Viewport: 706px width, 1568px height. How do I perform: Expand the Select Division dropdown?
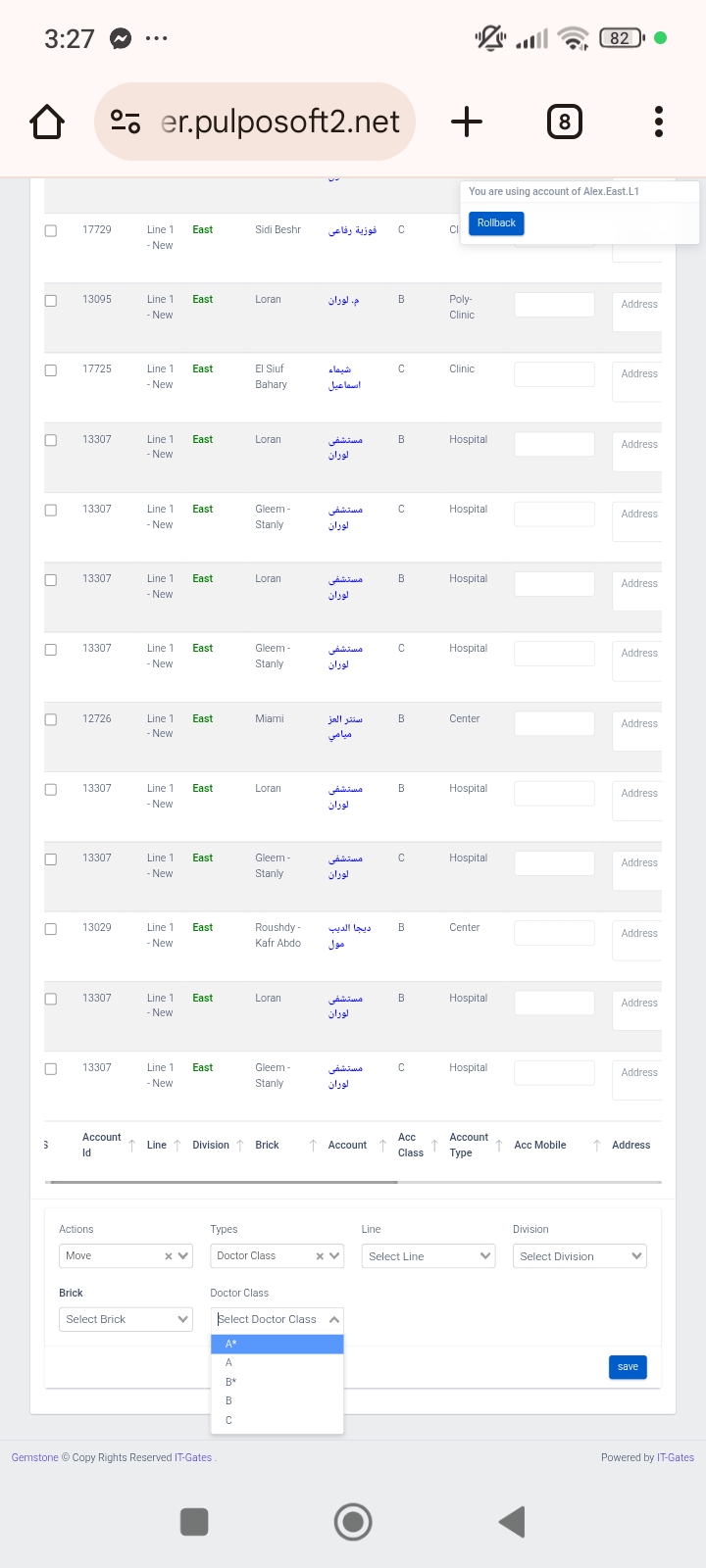pyautogui.click(x=580, y=1256)
